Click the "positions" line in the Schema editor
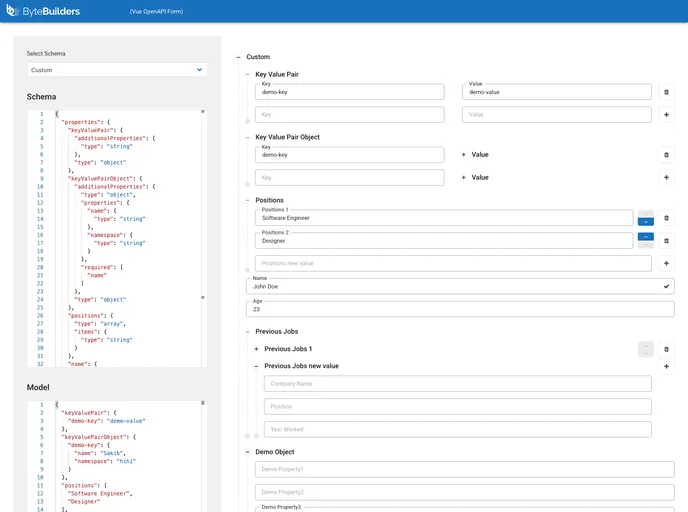The width and height of the screenshot is (688, 512). pyautogui.click(x=91, y=315)
